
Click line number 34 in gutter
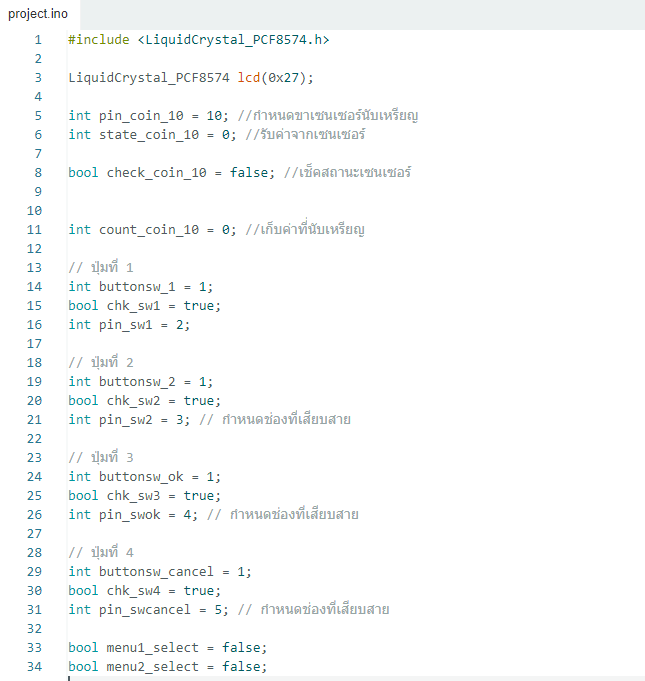tap(34, 667)
